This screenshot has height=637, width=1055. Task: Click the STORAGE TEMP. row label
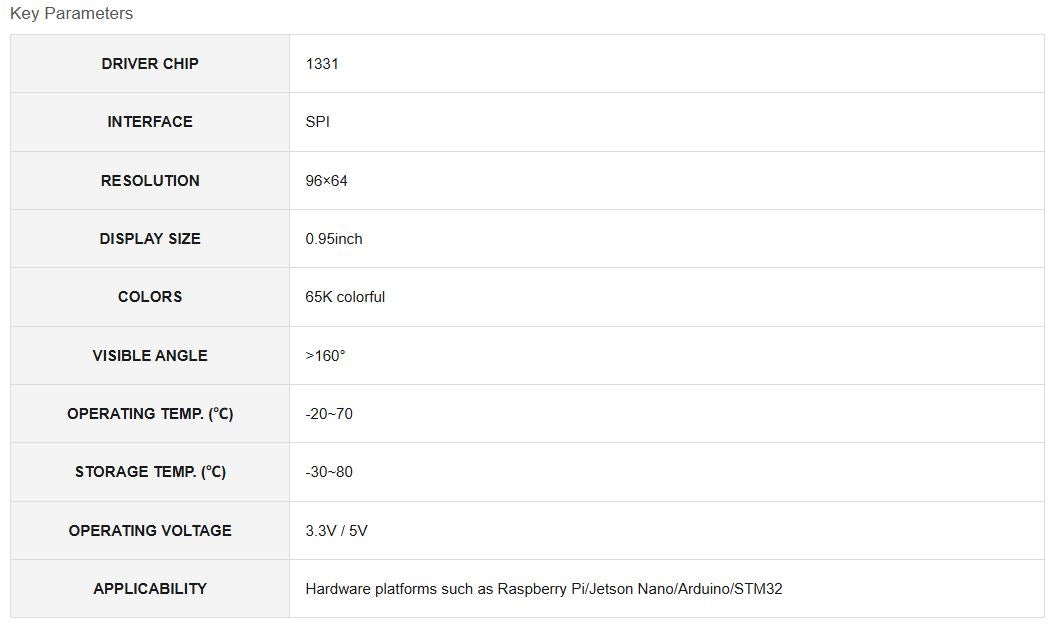coord(150,472)
